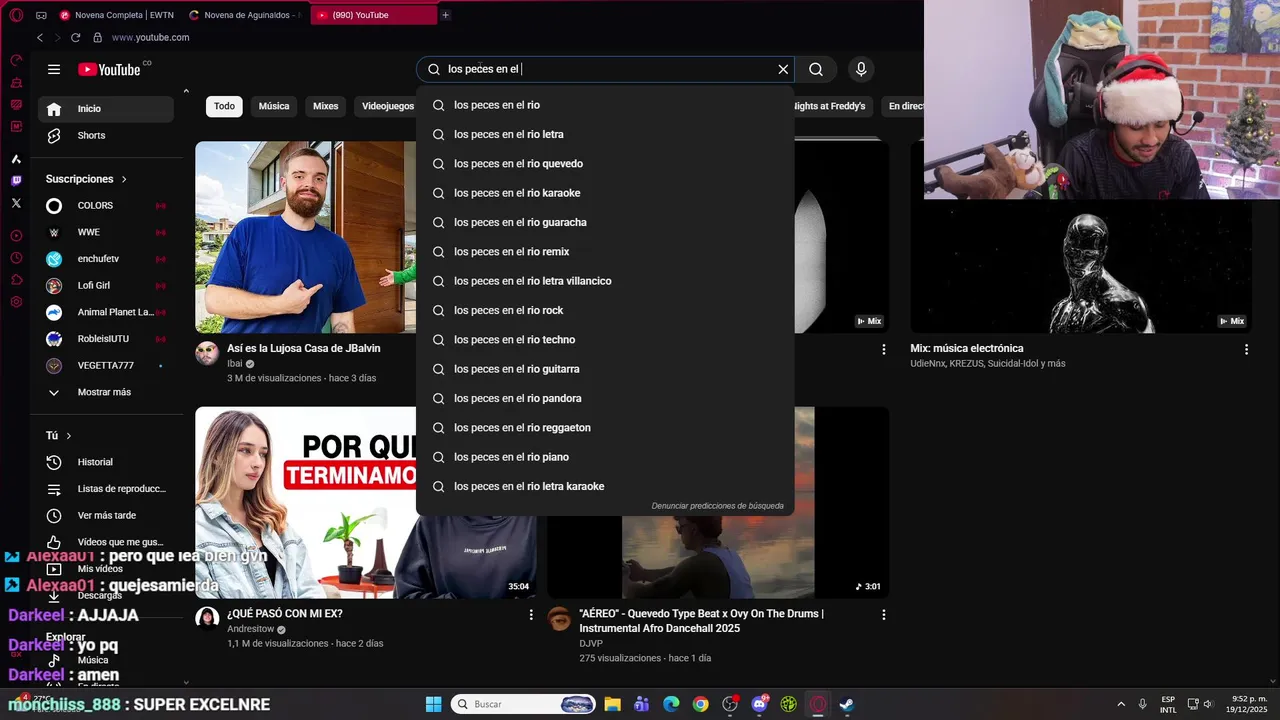Open Aria AI in Opera sidebar
Screen dimensions: 1280x720
coord(16,159)
